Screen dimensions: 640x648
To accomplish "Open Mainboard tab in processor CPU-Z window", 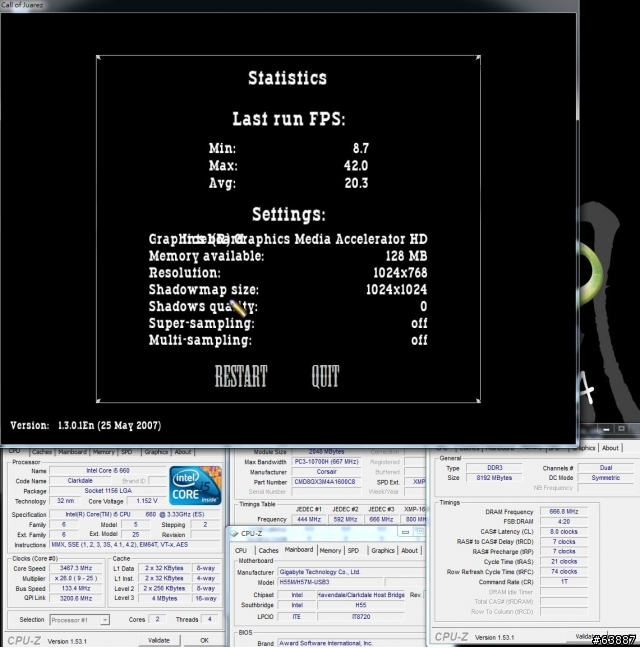I will [x=72, y=452].
